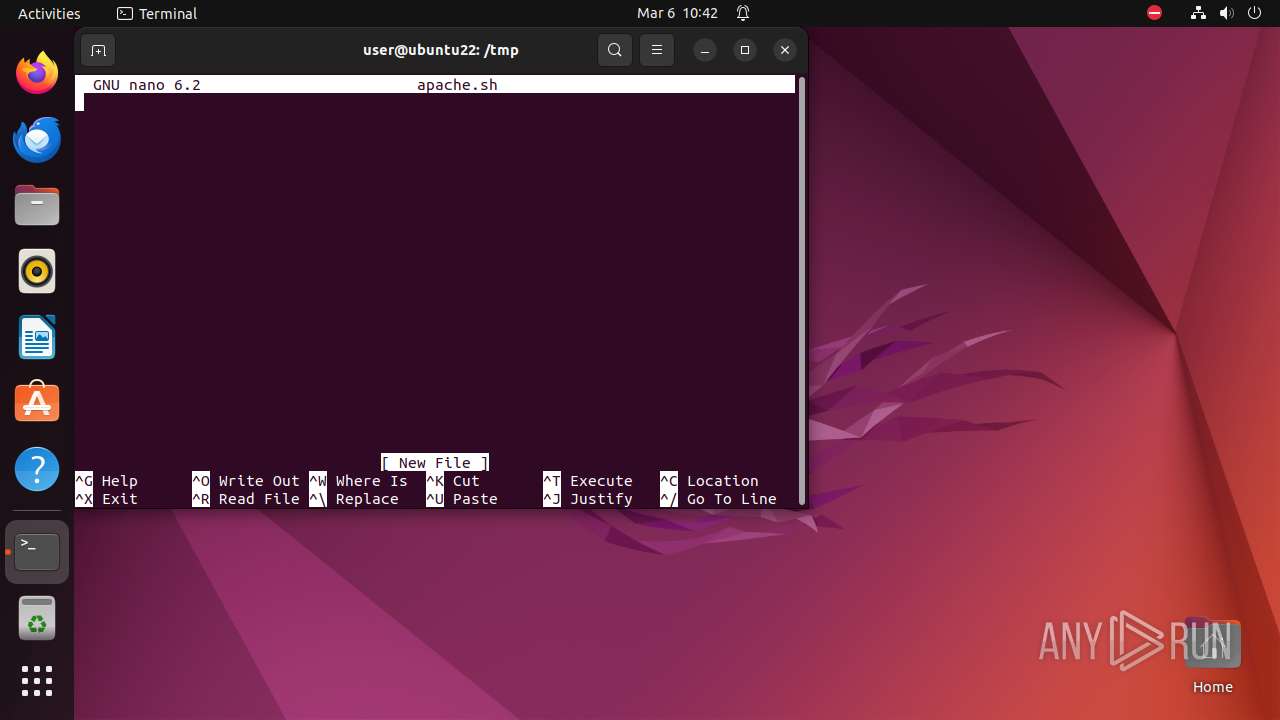Close the Terminal window
1280x720 pixels.
(x=785, y=50)
